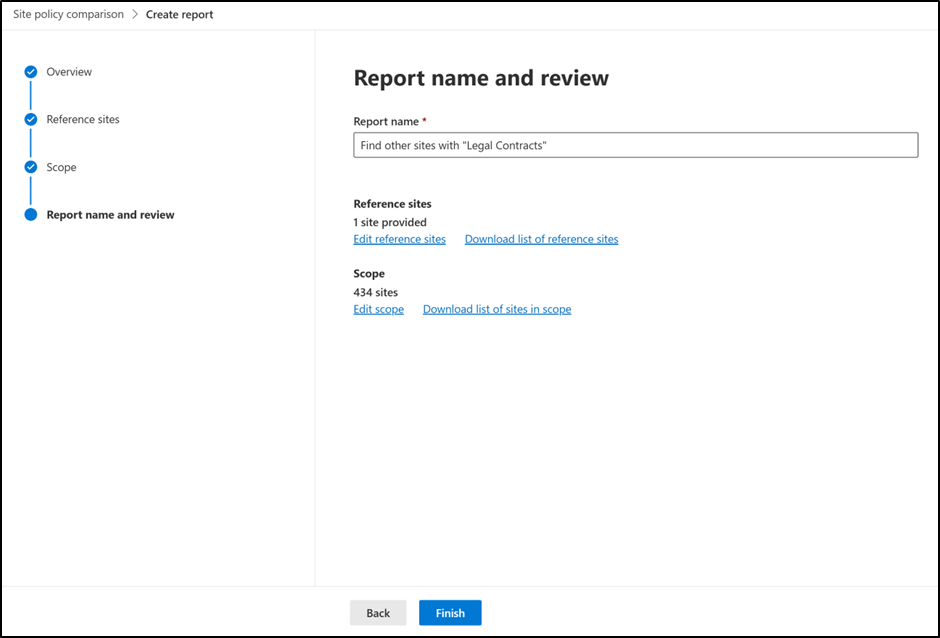Open the Edit reference sites link

pos(399,239)
